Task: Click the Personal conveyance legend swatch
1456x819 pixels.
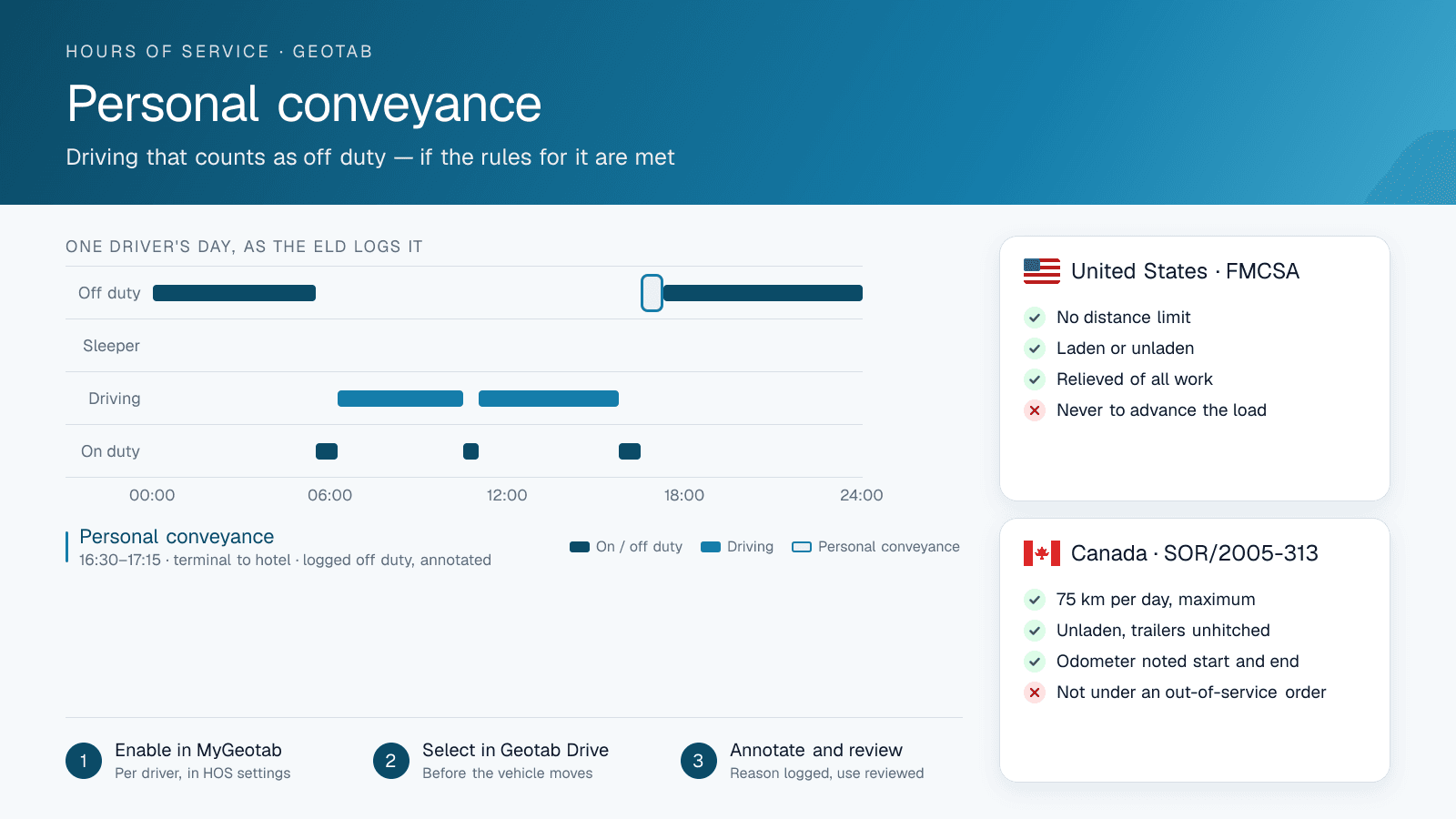Action: point(802,547)
